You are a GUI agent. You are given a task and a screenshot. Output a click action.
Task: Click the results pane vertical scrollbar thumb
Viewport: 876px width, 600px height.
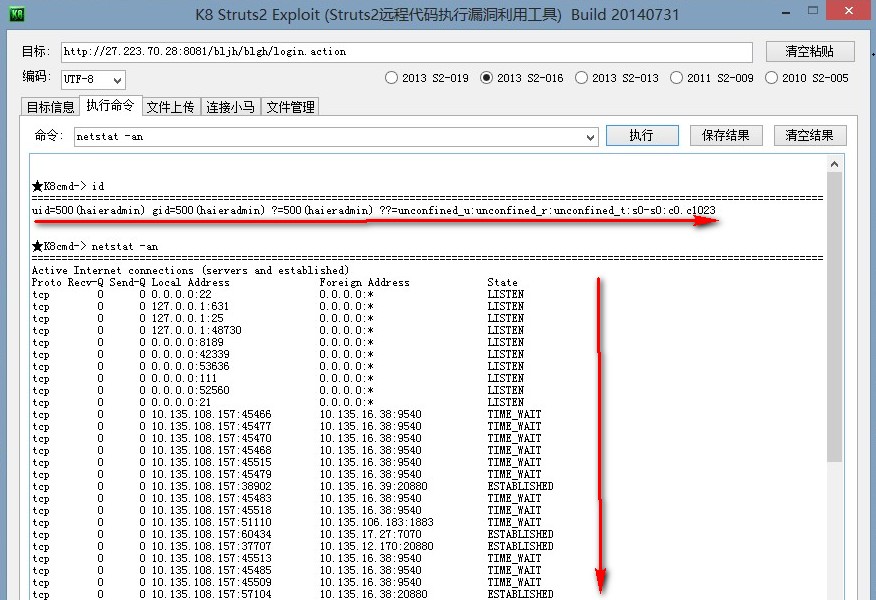[834, 317]
